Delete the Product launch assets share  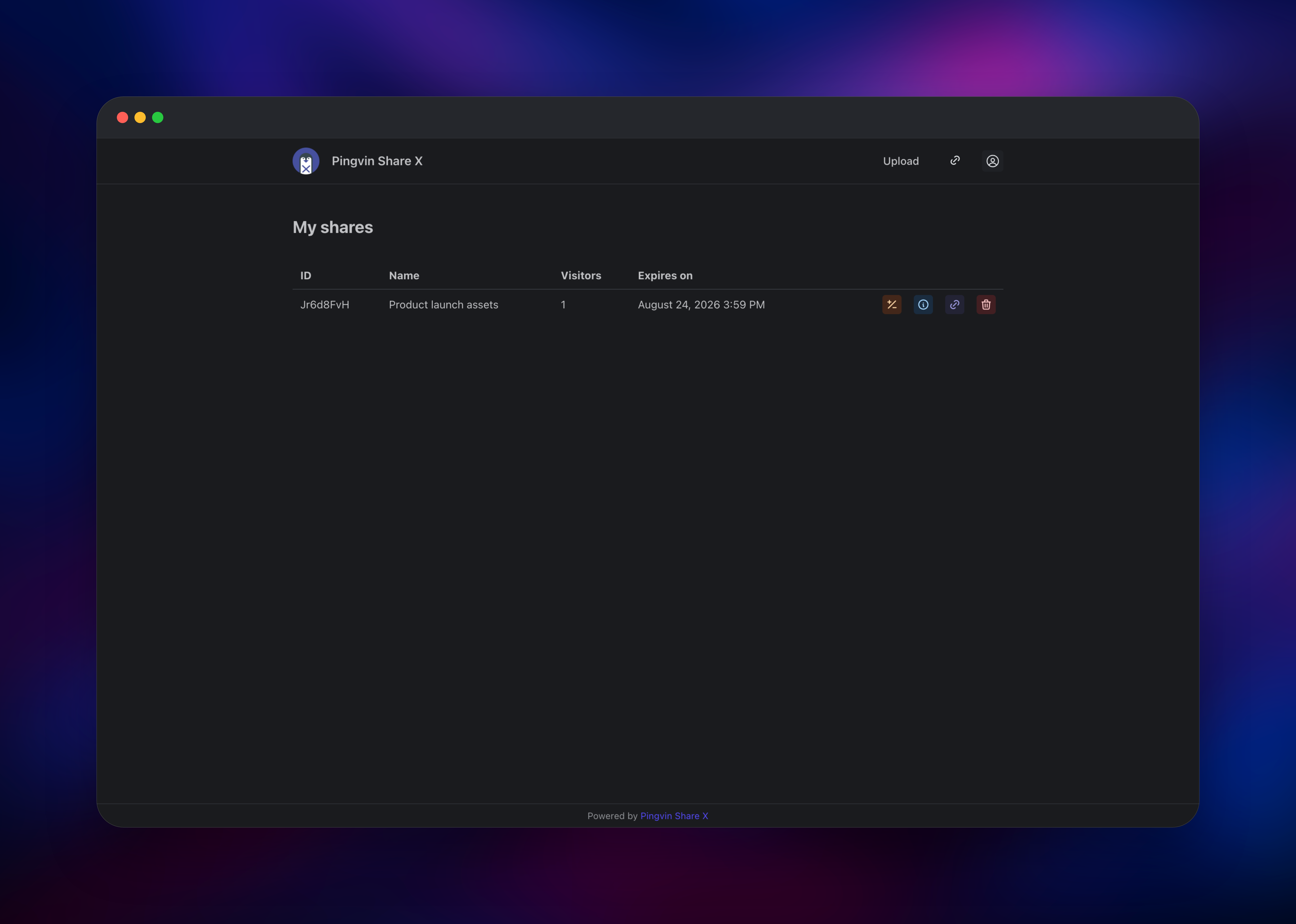986,304
